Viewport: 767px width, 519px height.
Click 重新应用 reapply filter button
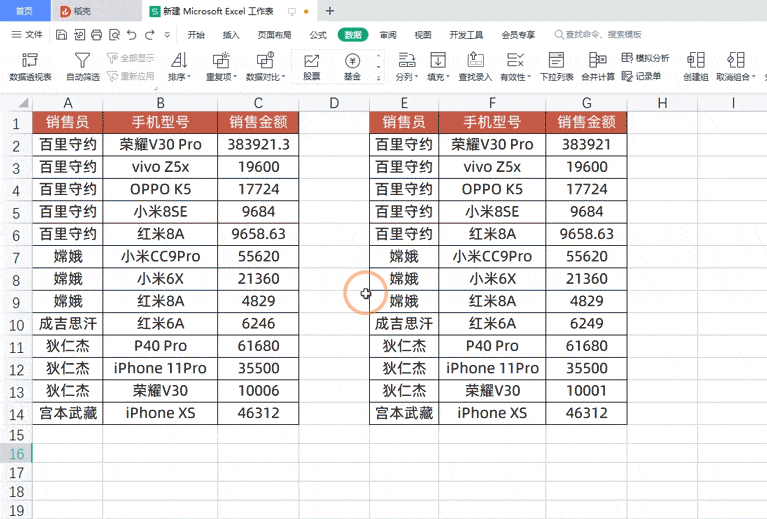pos(131,76)
